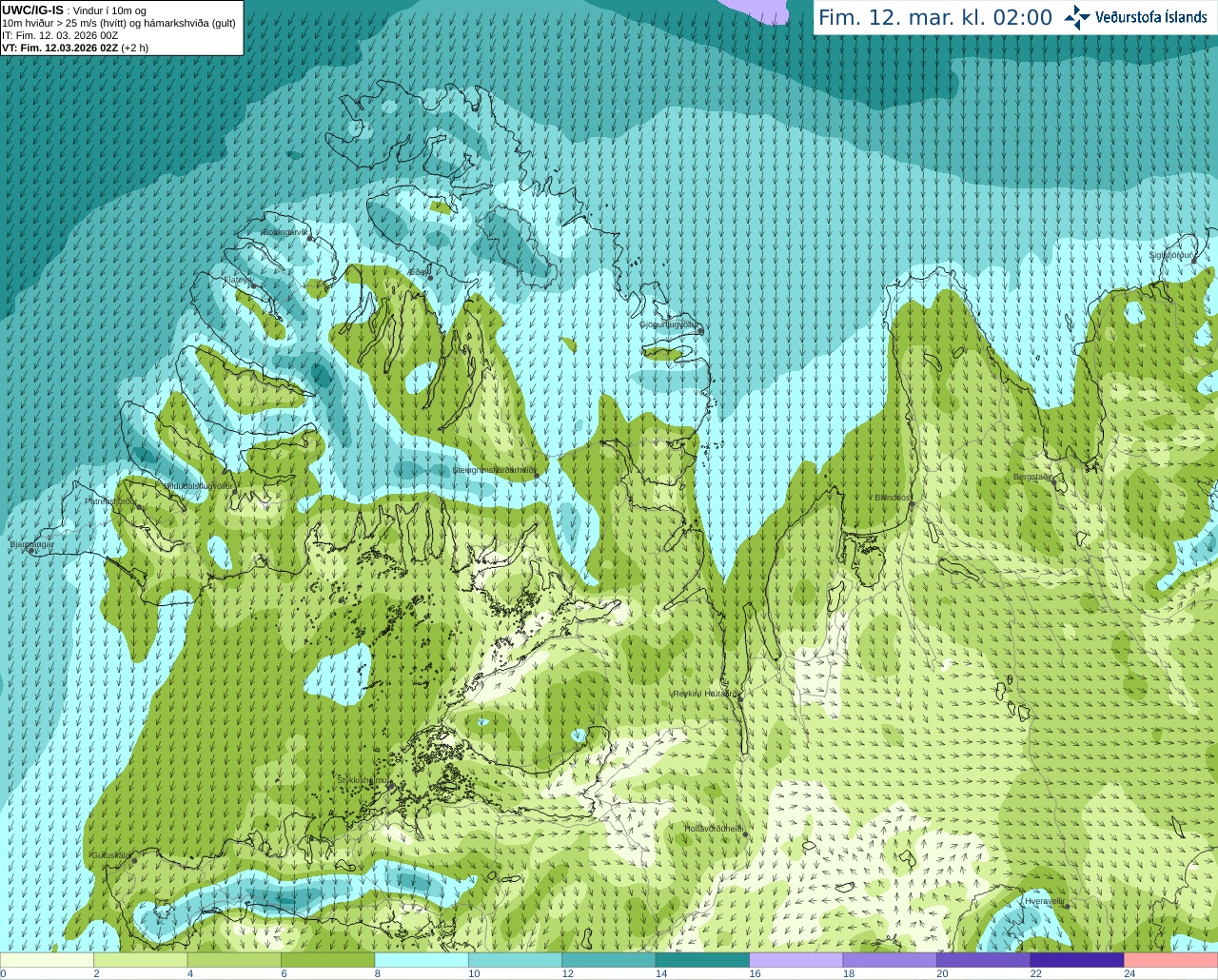The height and width of the screenshot is (980, 1218).
Task: Select the Patreksfjörður station label
Action: (111, 500)
